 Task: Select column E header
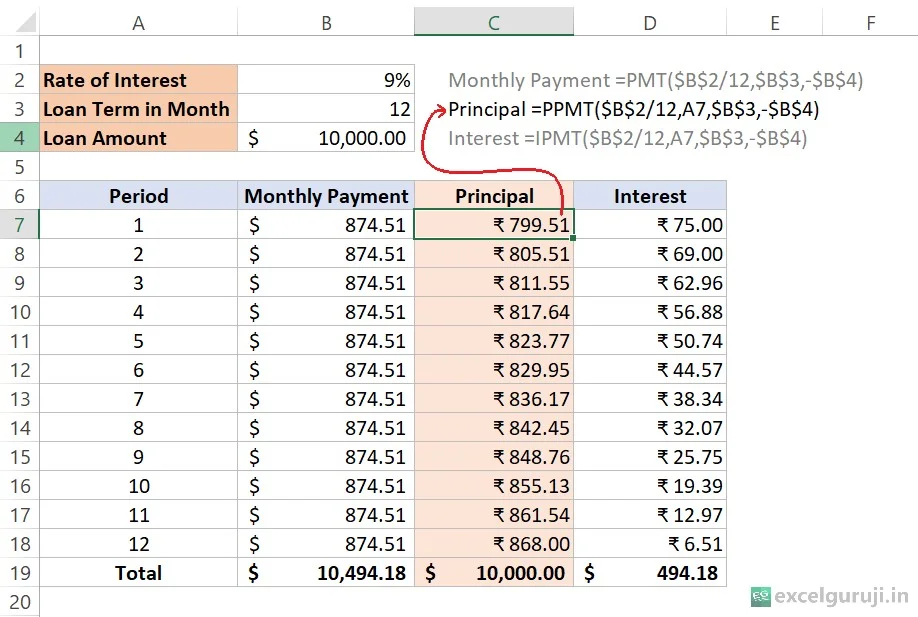click(x=775, y=22)
